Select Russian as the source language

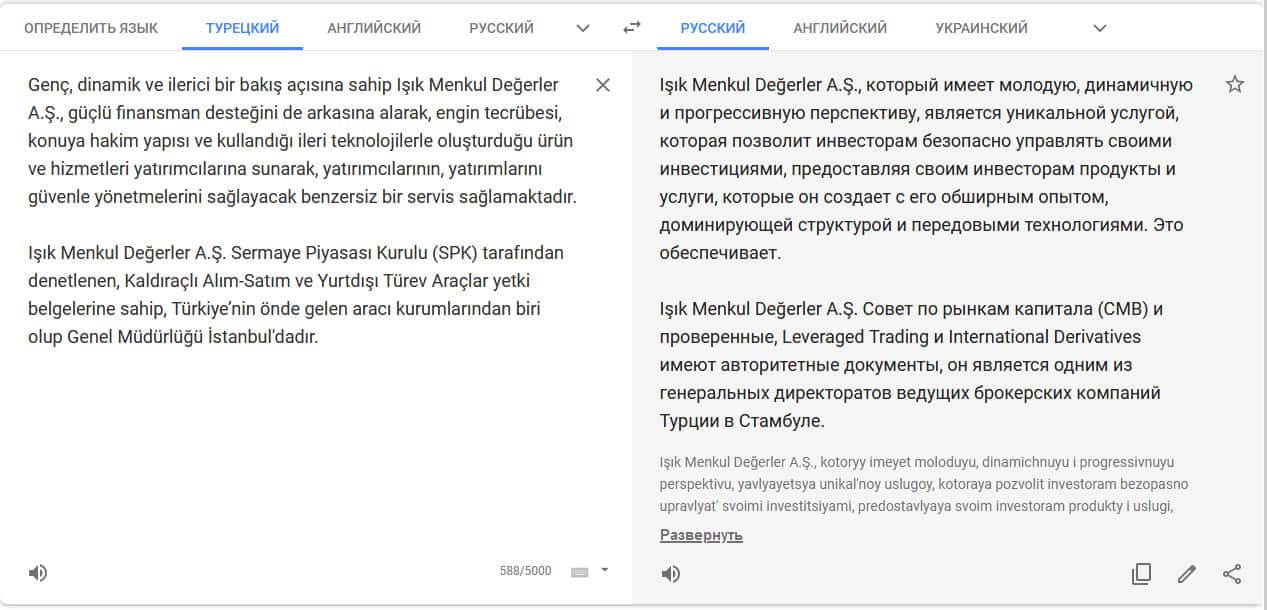[x=501, y=28]
